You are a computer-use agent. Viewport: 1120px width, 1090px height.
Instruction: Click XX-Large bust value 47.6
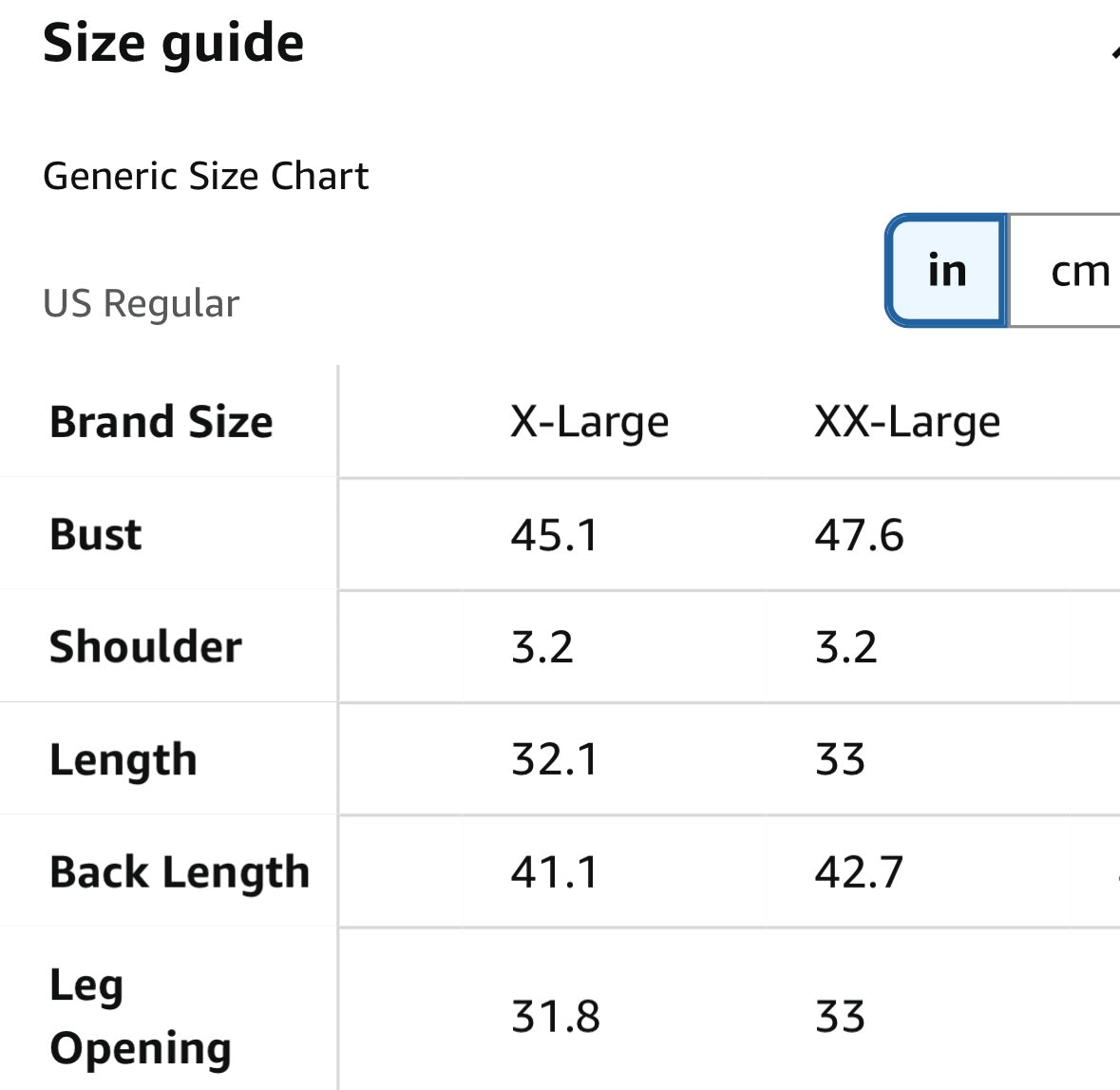859,534
